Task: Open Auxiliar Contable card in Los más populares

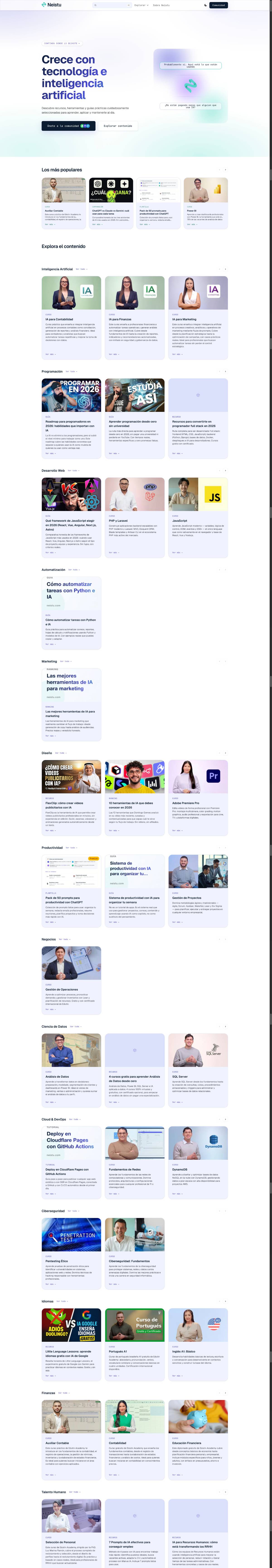Action: pos(64,203)
